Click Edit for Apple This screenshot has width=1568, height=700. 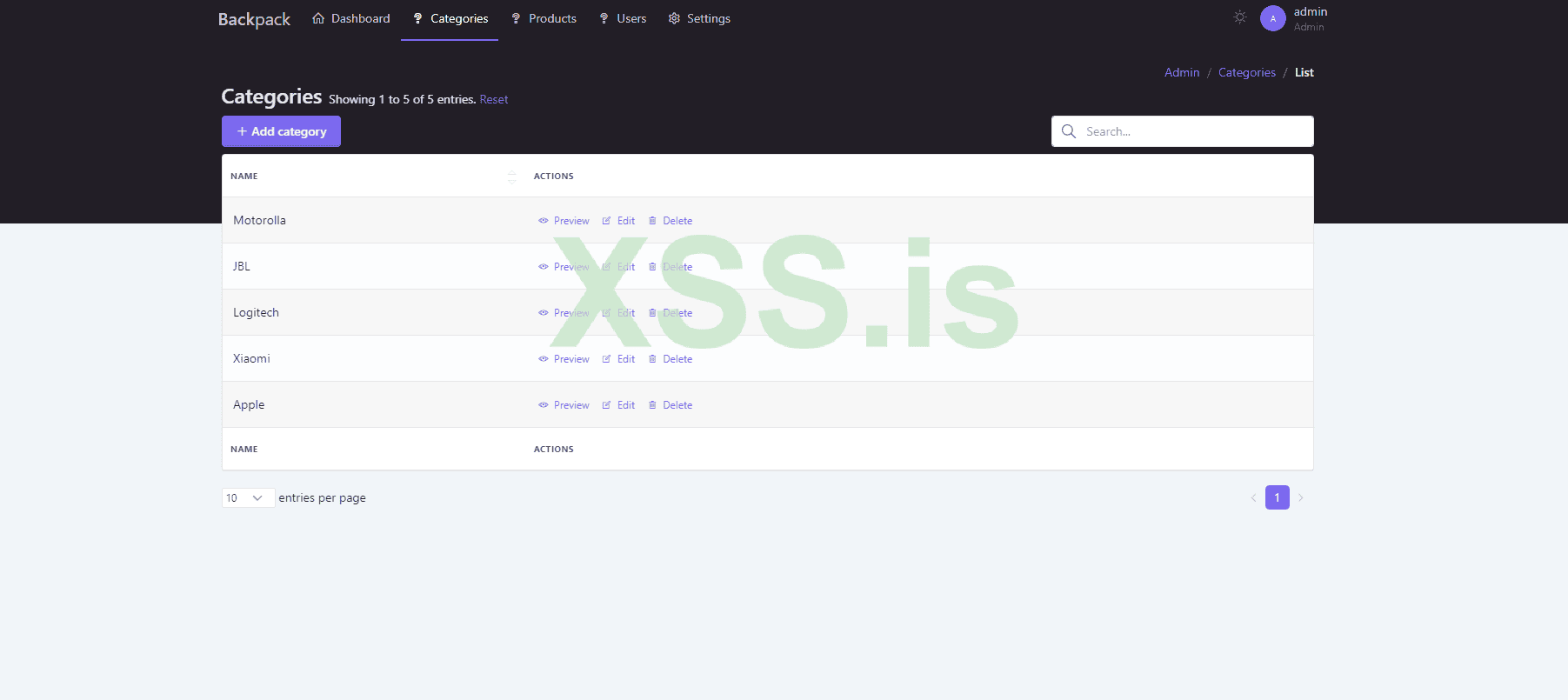[x=618, y=405]
